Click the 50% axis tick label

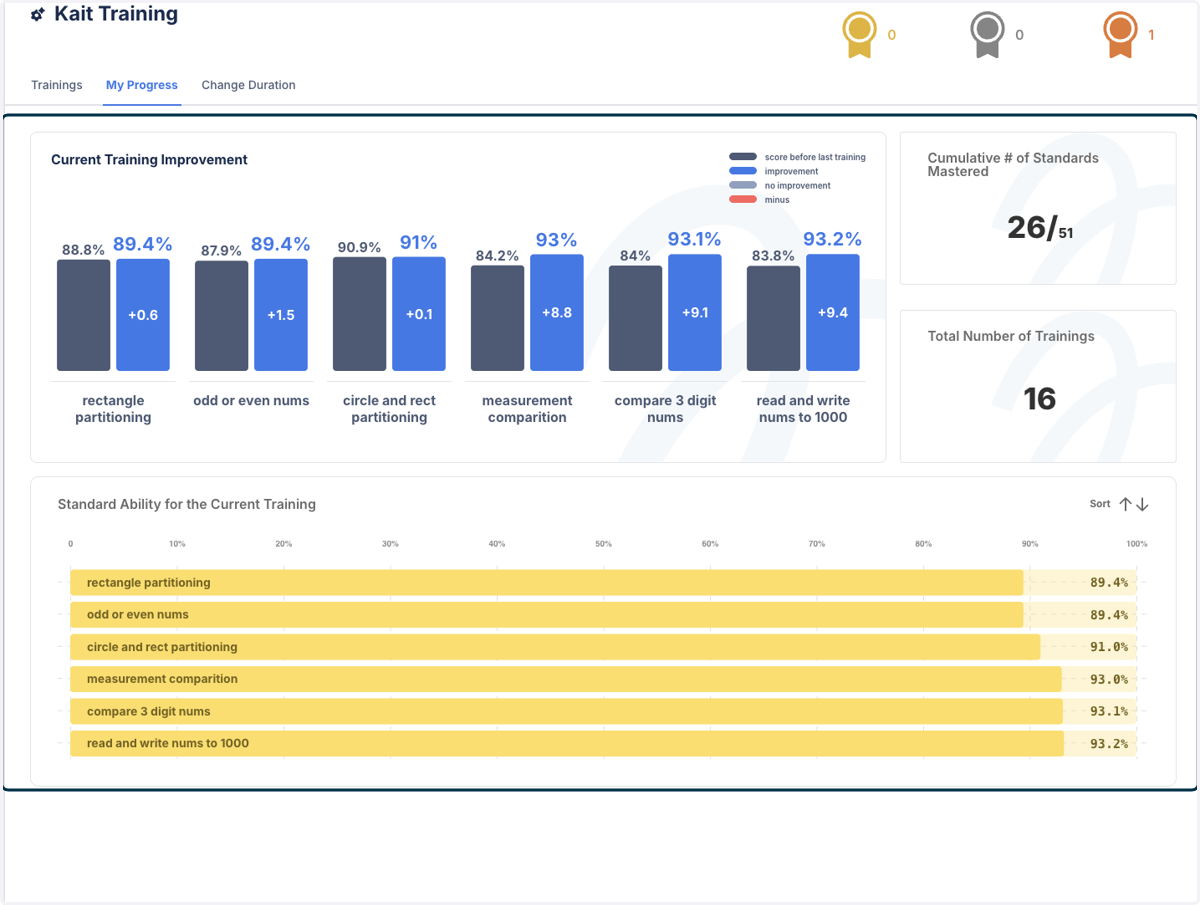point(603,544)
